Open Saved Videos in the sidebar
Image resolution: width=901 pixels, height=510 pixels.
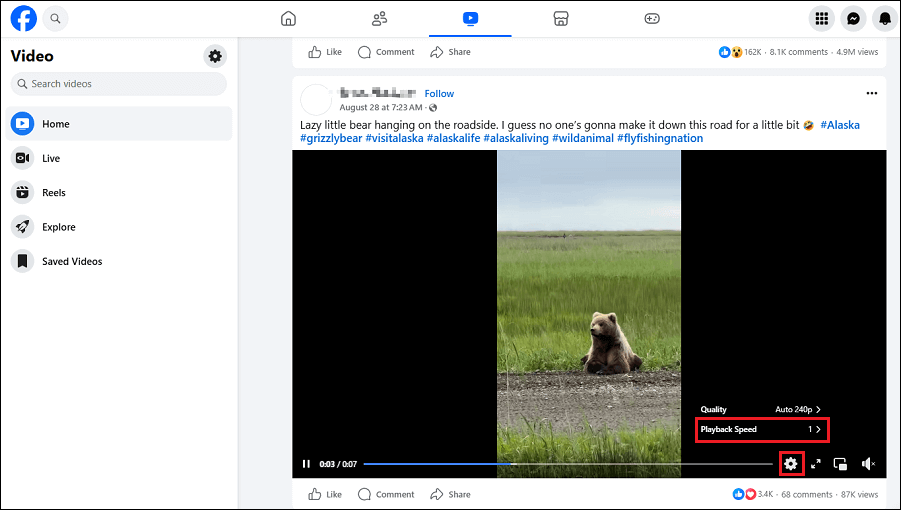pos(119,261)
